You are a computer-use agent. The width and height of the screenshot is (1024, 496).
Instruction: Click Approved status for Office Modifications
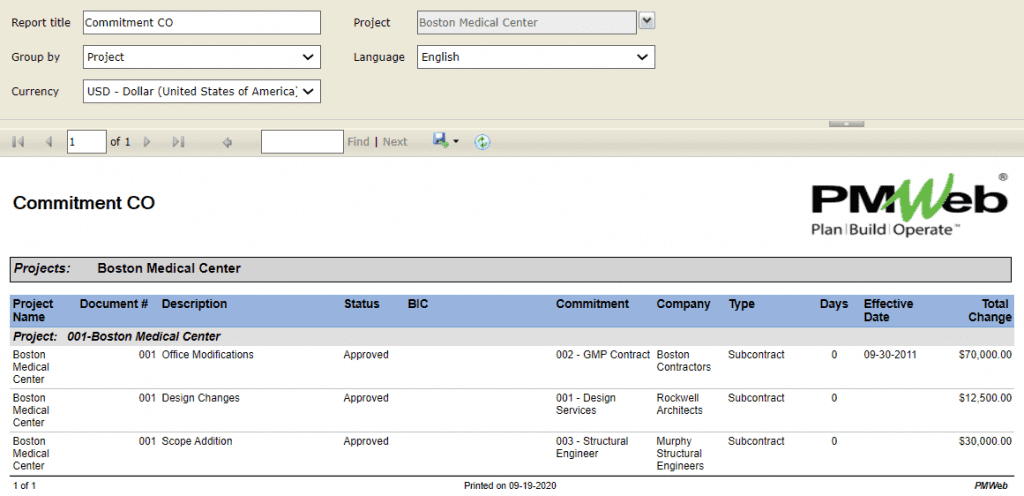(x=366, y=355)
